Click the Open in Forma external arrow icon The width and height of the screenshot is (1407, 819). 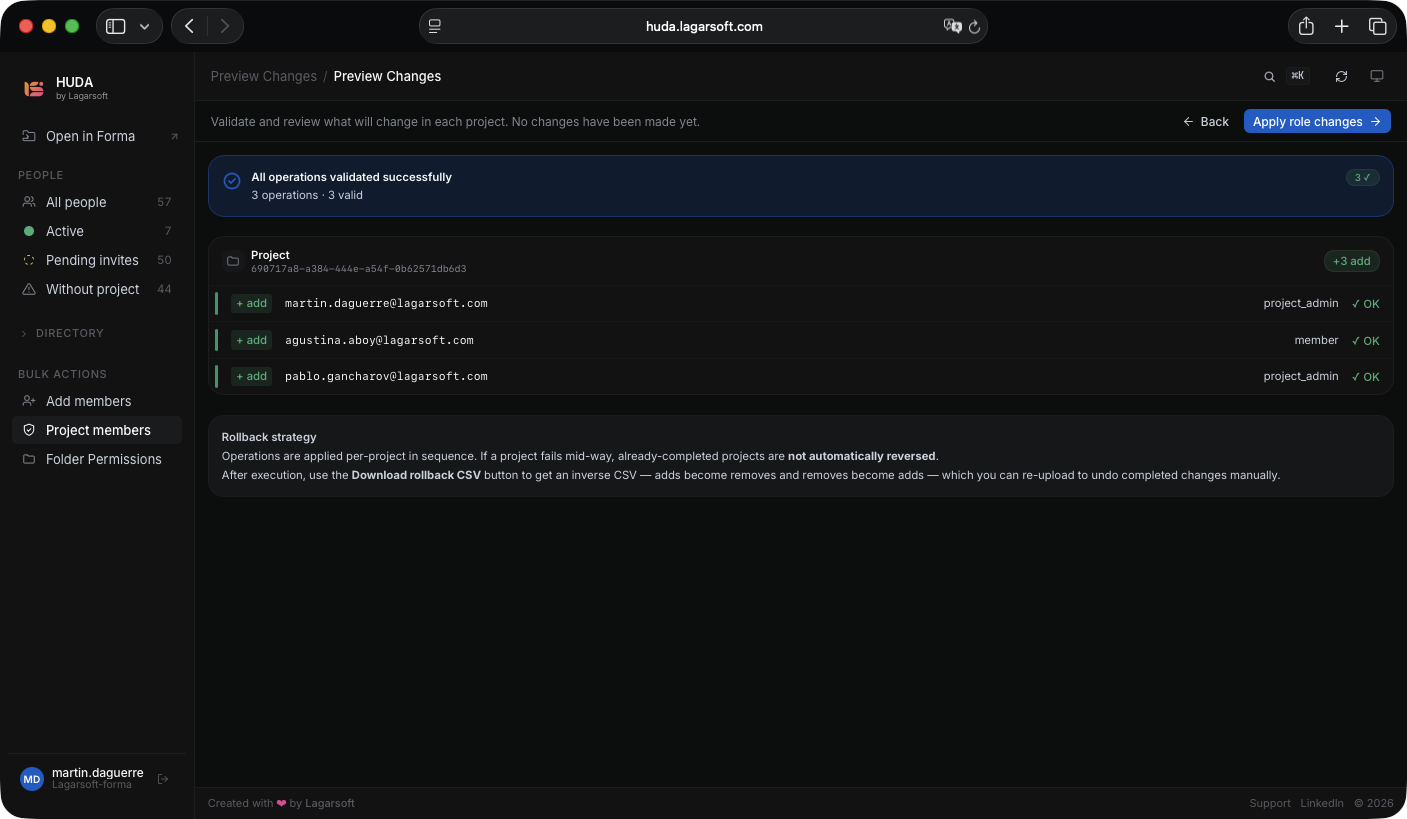[174, 137]
